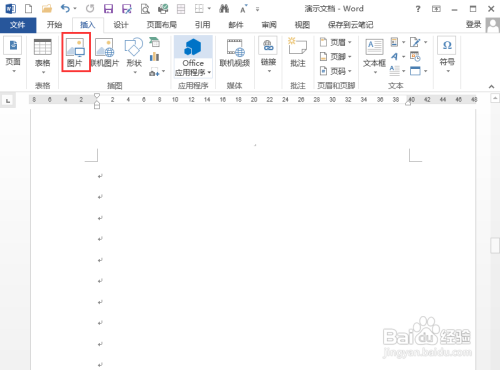Save the document with the purple disk icon
Screen dimensions: 500x370
point(108,9)
